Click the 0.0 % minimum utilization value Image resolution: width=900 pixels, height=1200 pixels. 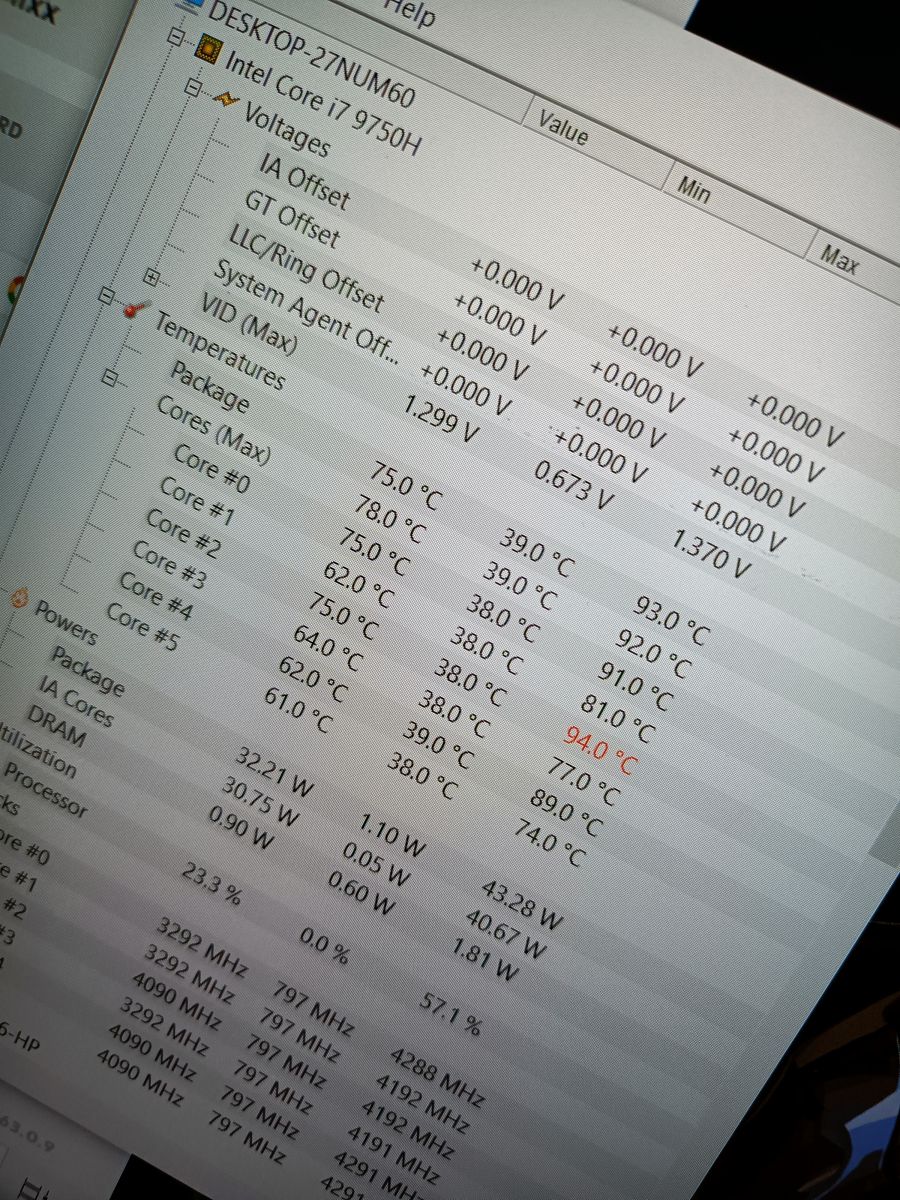(x=325, y=945)
